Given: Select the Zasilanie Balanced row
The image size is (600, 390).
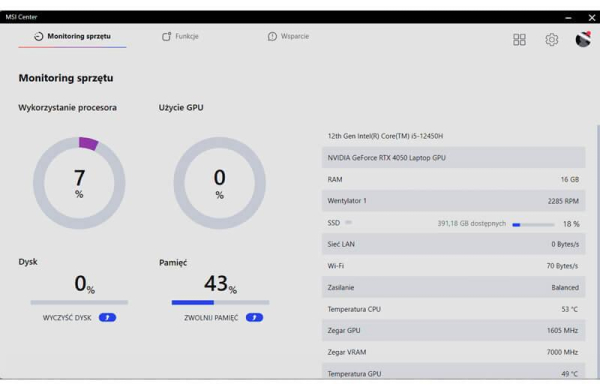Looking at the screenshot, I should 453,287.
